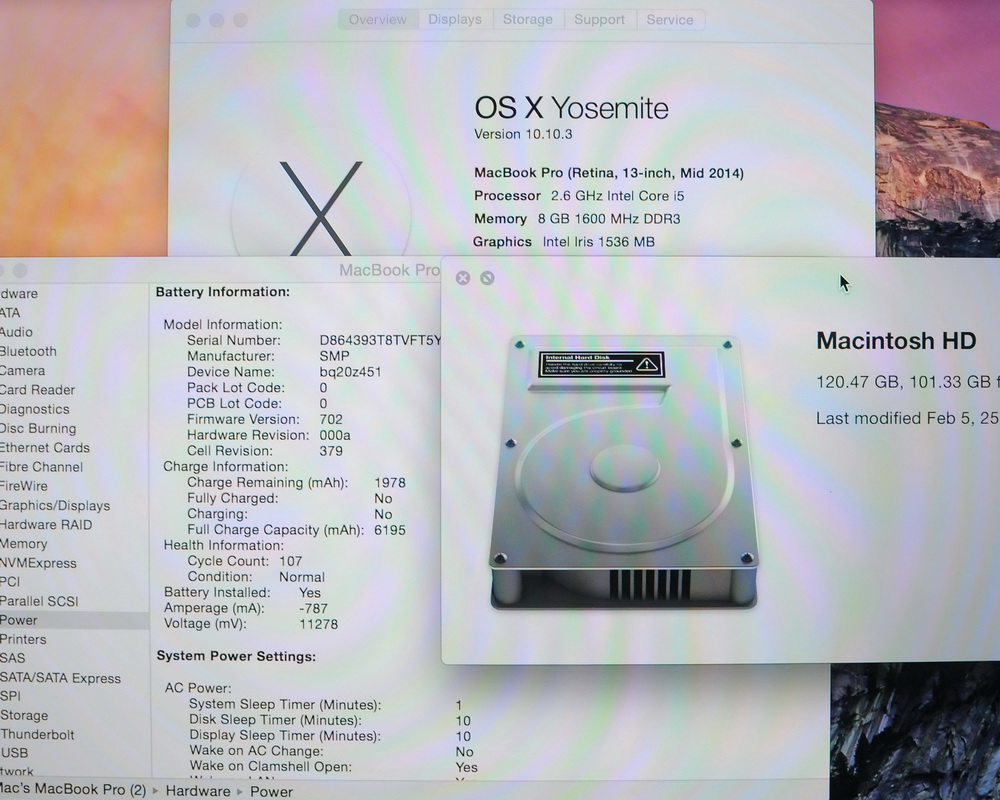Select SAS in the sidebar
The image size is (1000, 800).
click(x=13, y=658)
